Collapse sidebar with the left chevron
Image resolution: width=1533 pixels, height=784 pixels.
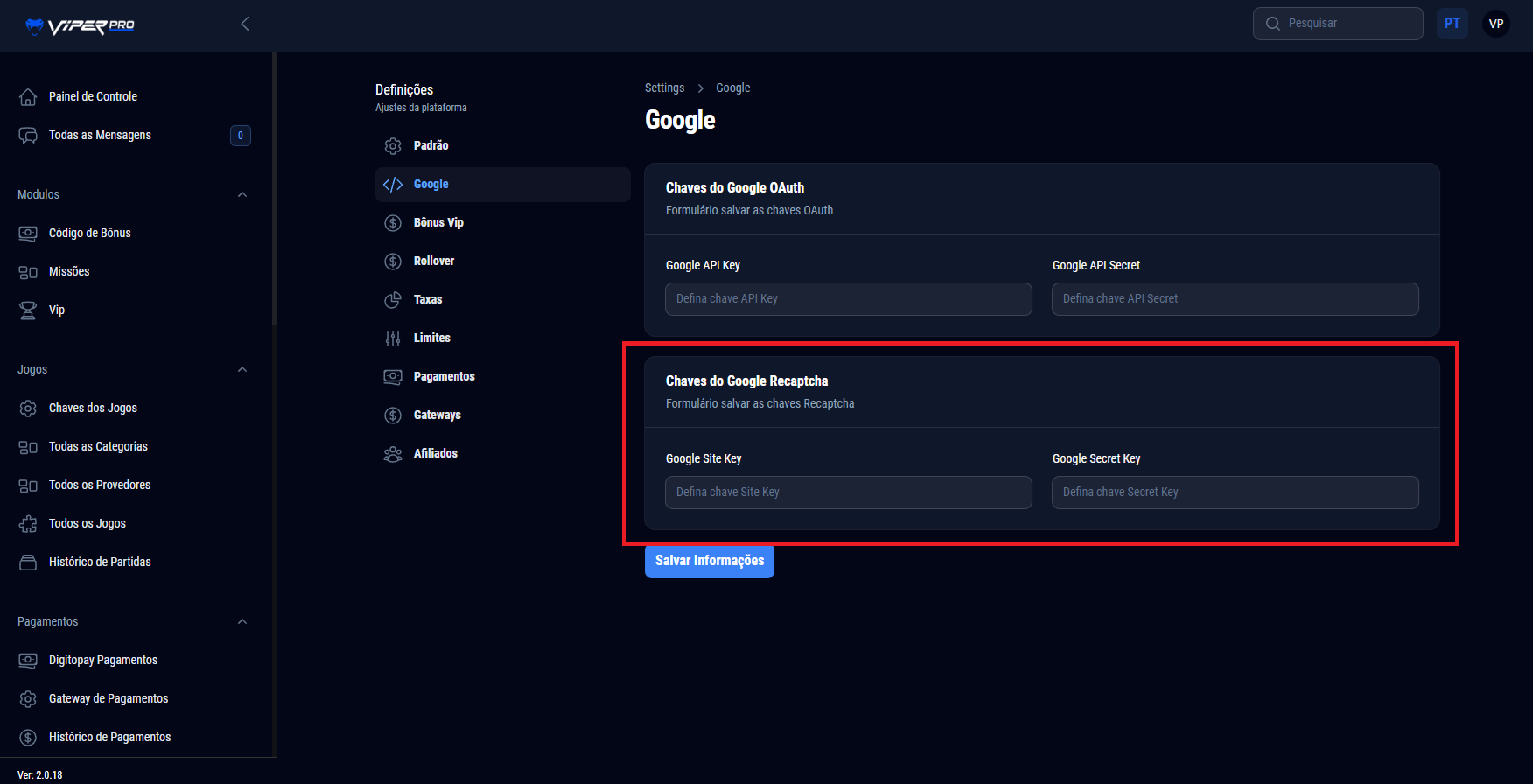pos(245,24)
